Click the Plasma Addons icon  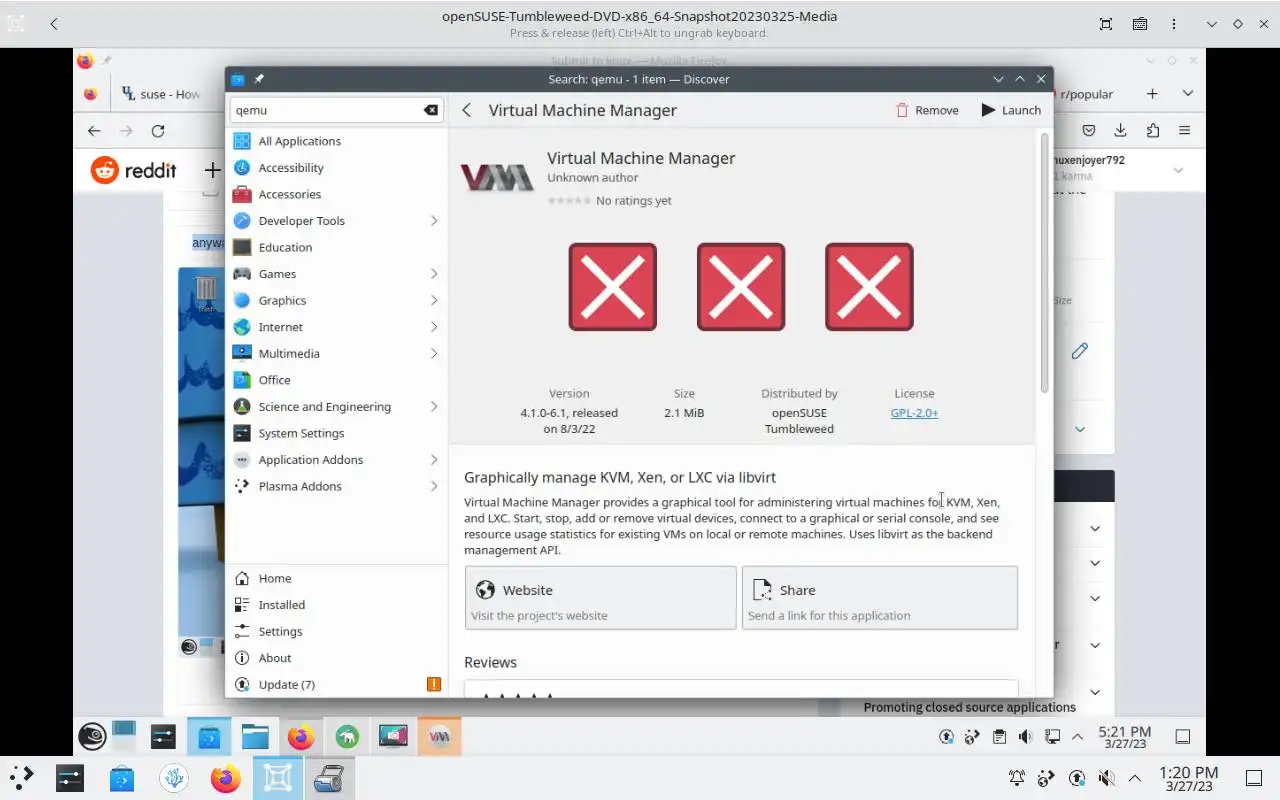241,486
